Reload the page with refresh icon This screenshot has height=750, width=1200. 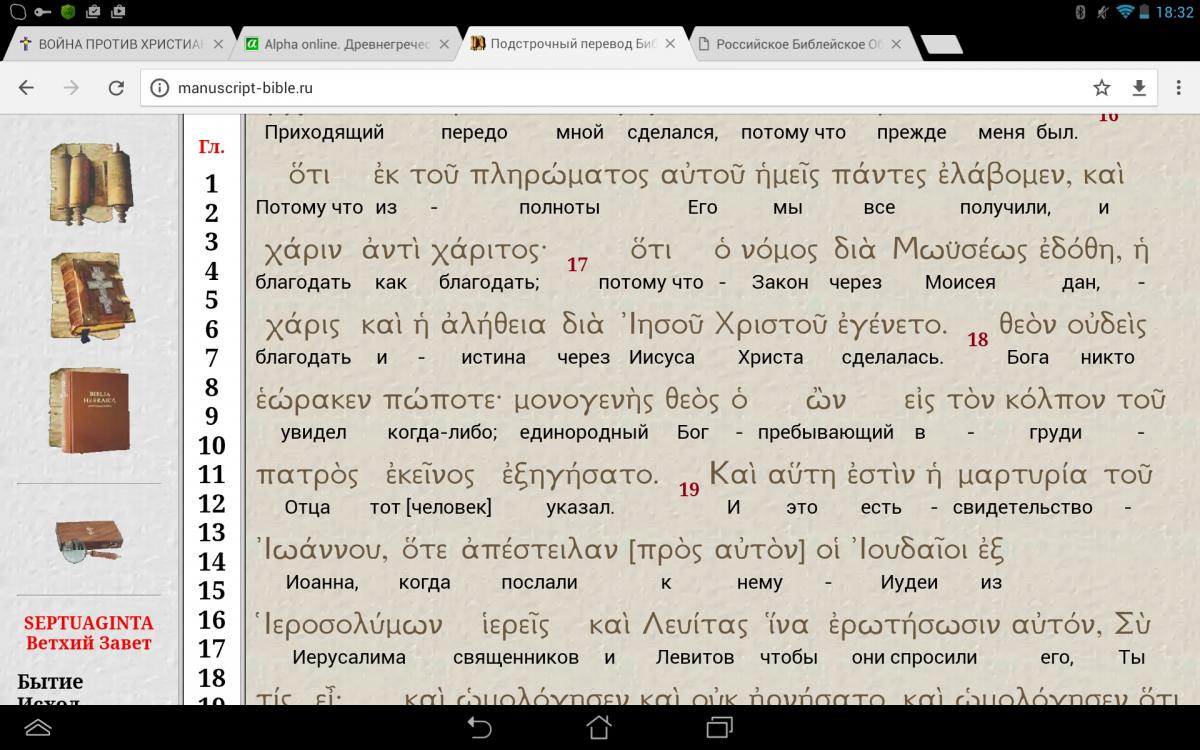(x=116, y=88)
